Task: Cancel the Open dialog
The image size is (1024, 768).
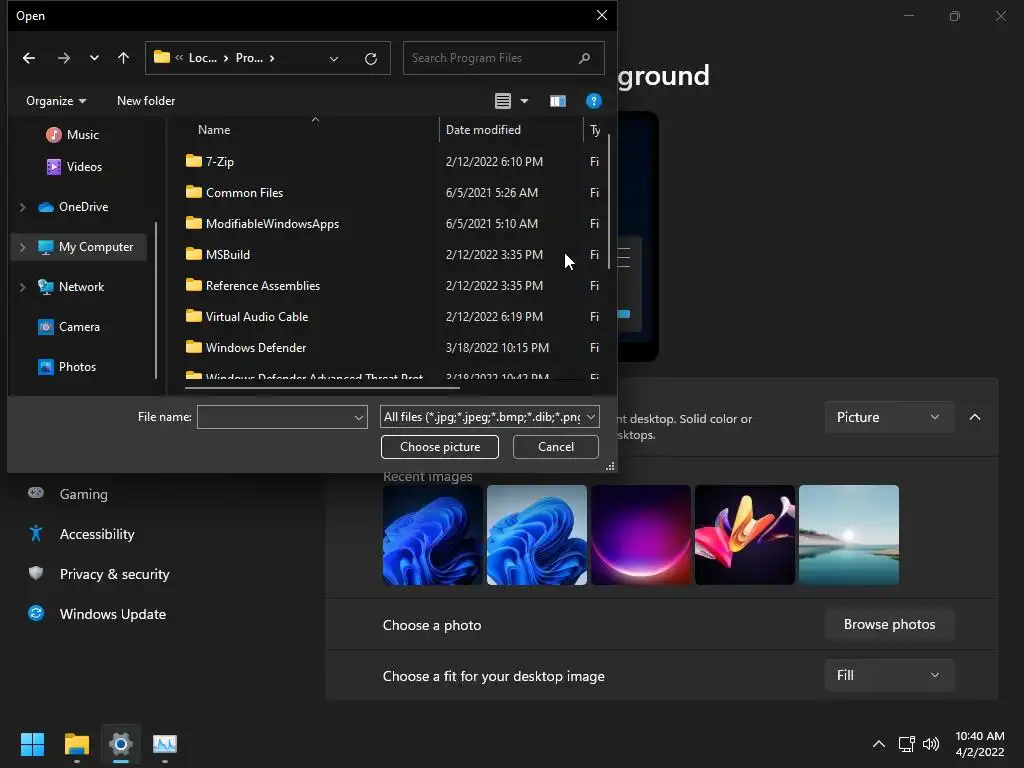Action: [556, 447]
